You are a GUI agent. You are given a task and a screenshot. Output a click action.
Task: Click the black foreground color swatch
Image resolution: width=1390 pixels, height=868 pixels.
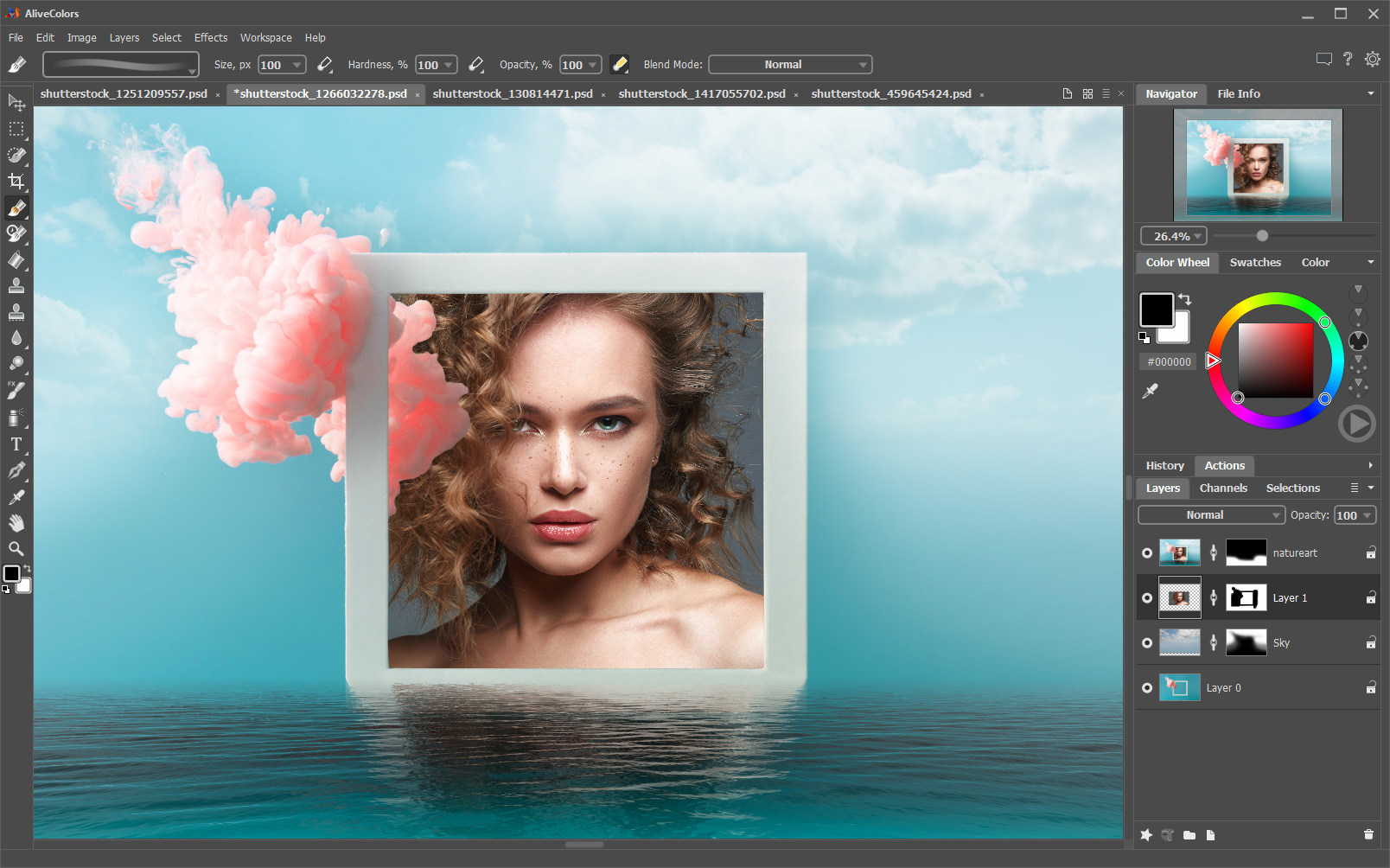tap(1156, 310)
